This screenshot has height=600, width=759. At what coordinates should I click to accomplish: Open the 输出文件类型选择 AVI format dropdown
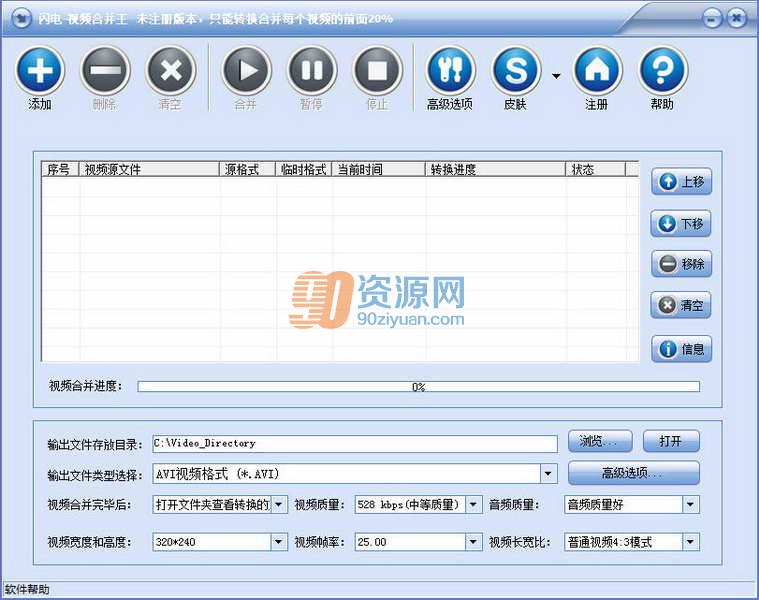click(x=548, y=474)
